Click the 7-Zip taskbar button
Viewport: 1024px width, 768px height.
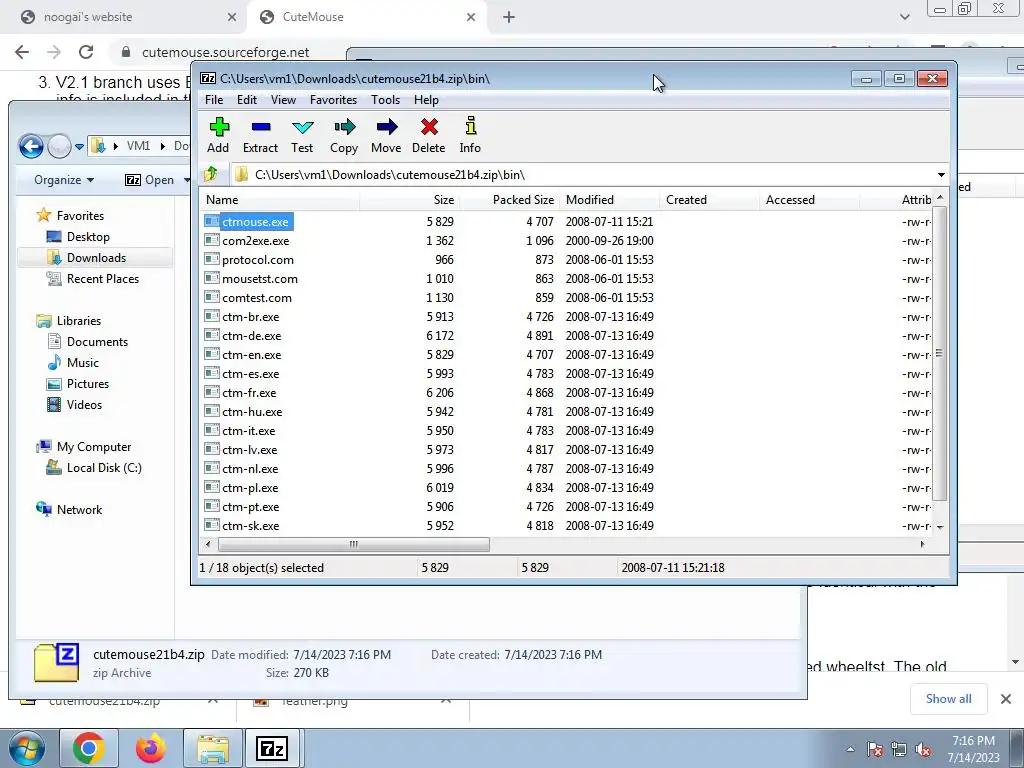pos(272,748)
